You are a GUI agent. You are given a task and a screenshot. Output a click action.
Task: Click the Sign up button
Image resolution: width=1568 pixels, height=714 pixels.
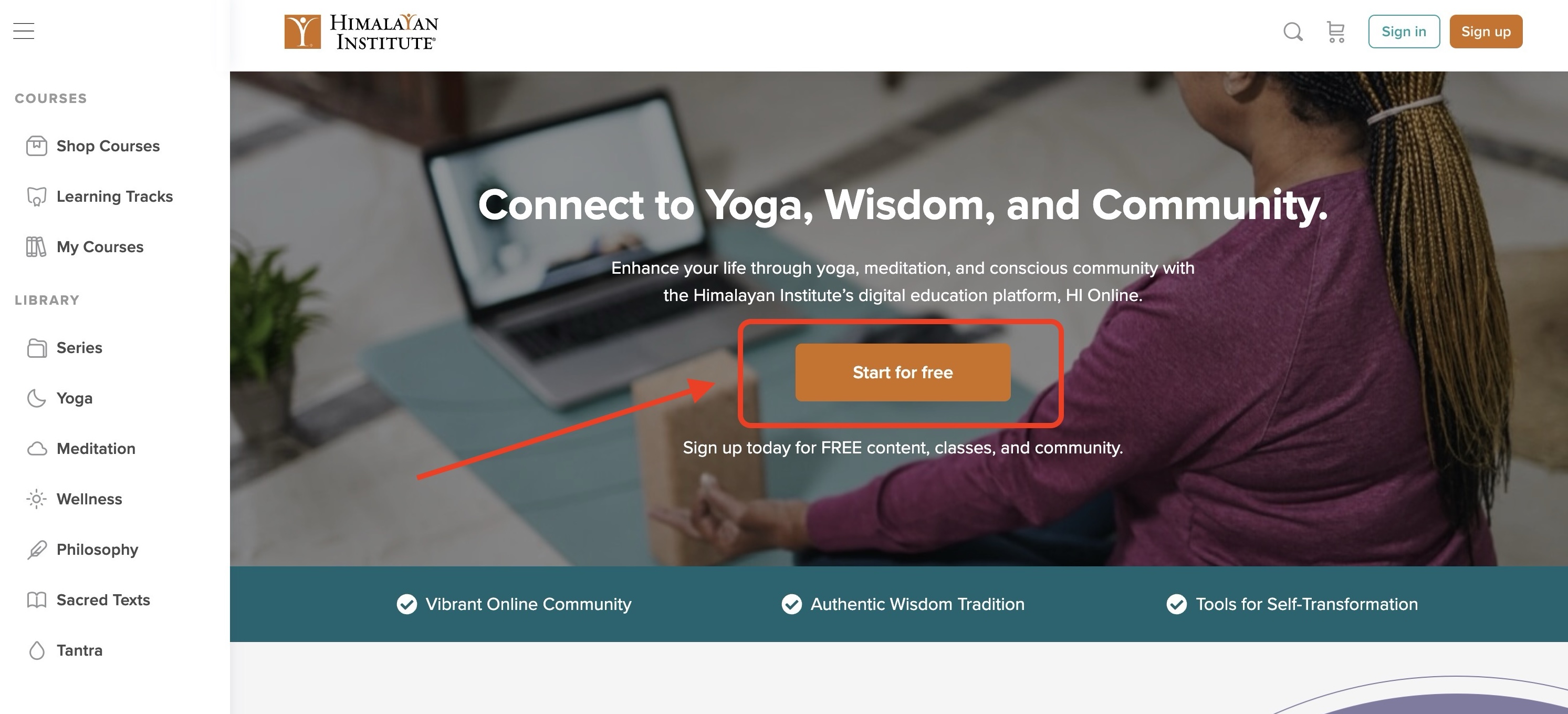point(1486,32)
